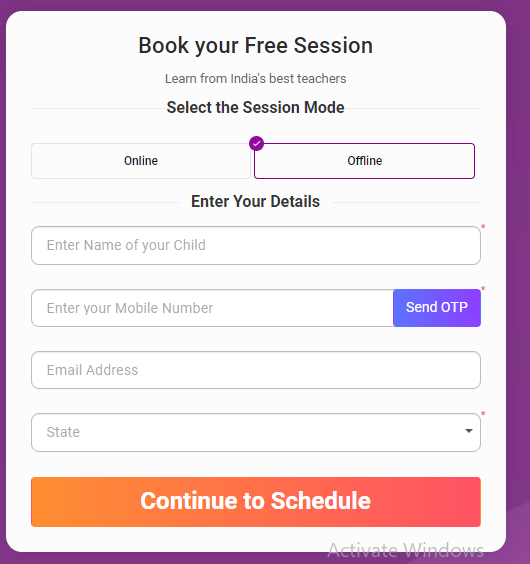Click the Learn from India's best teachers subtitle
Image resolution: width=530 pixels, height=564 pixels.
click(x=256, y=78)
